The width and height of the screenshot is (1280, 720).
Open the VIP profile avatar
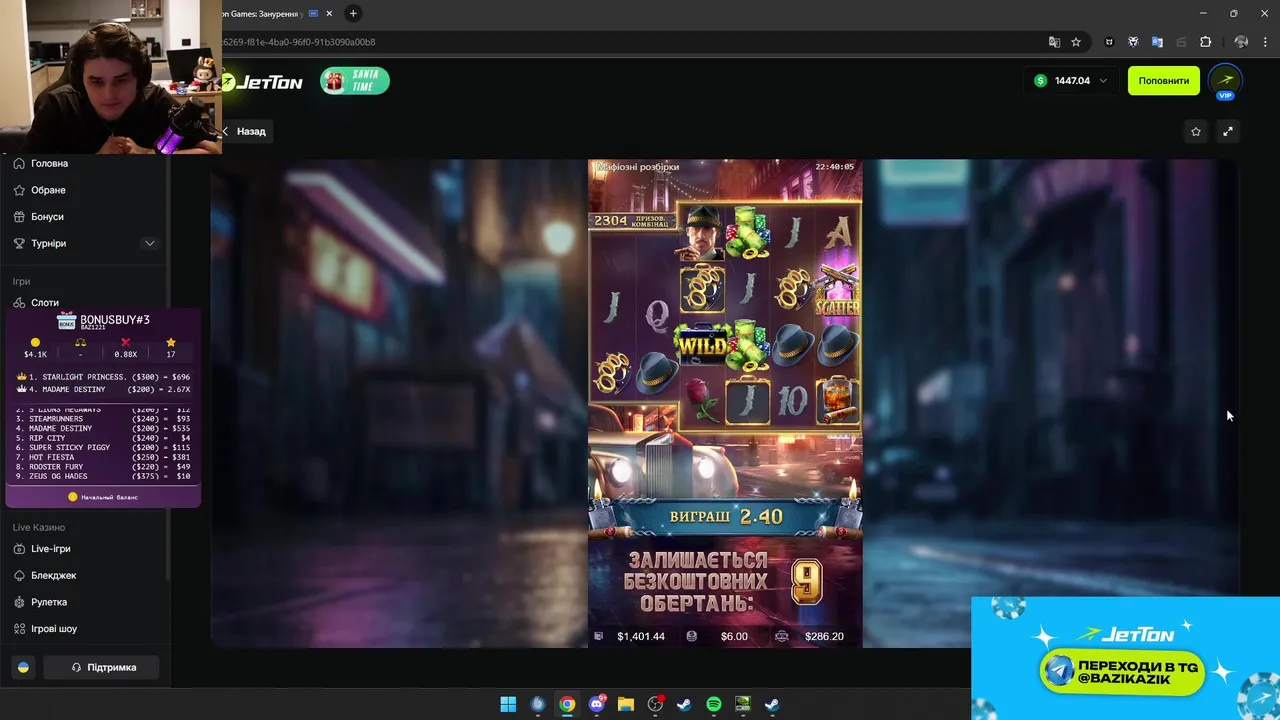pyautogui.click(x=1226, y=81)
